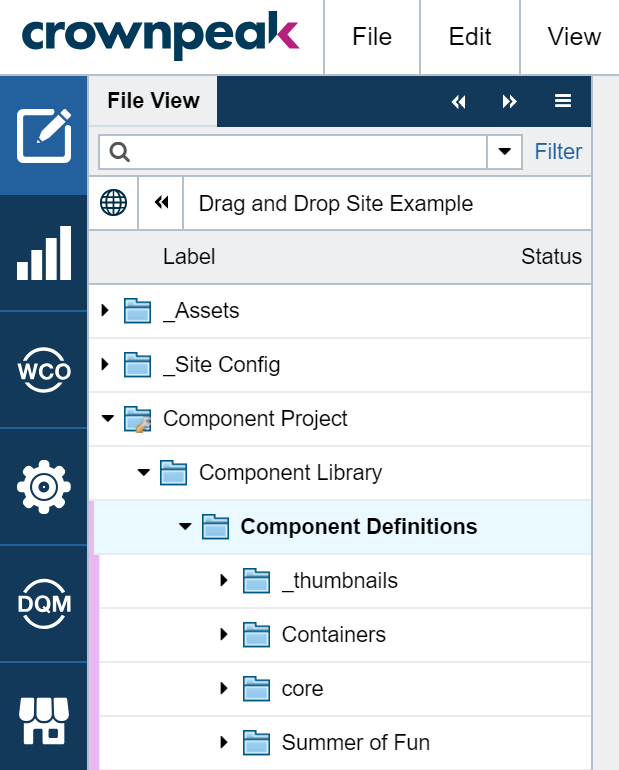Click the Component Library folder icon
Screen dimensions: 619x770
[173, 472]
